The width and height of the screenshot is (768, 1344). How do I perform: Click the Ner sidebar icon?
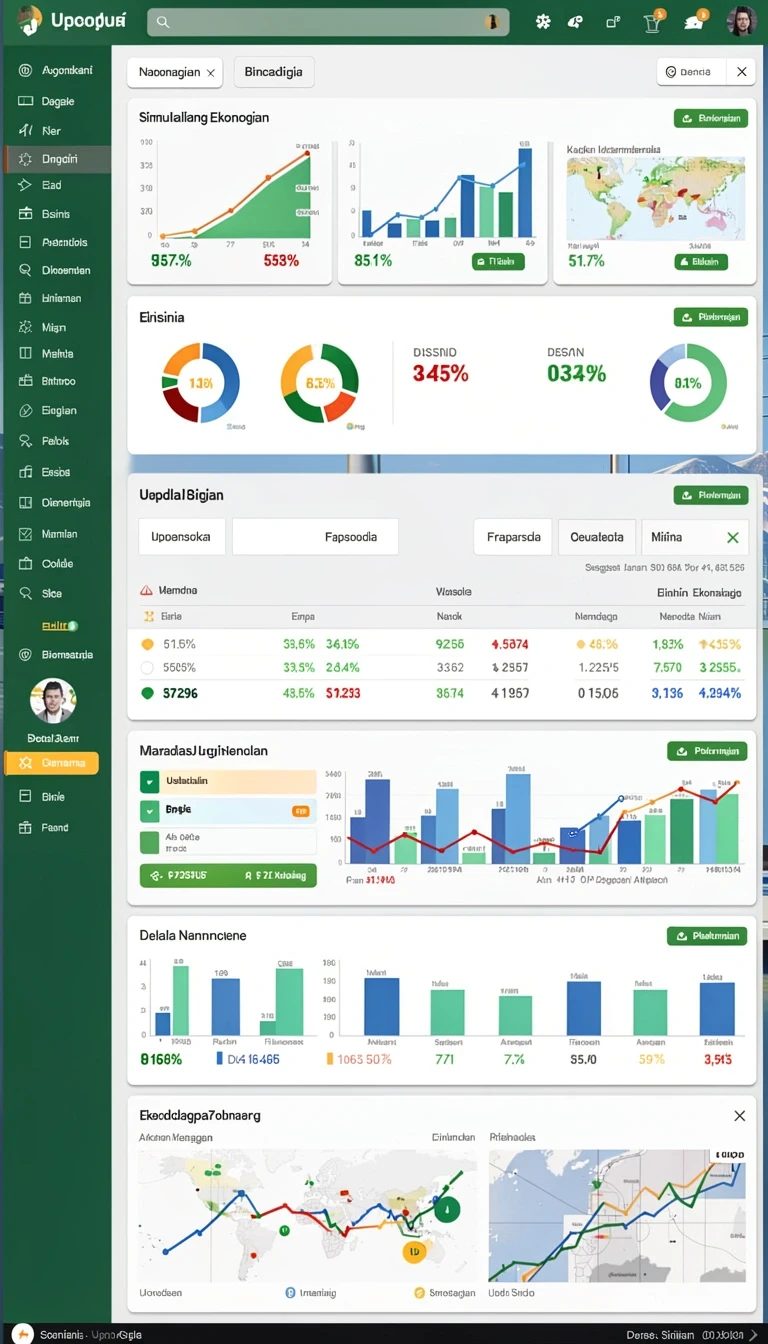click(x=25, y=130)
